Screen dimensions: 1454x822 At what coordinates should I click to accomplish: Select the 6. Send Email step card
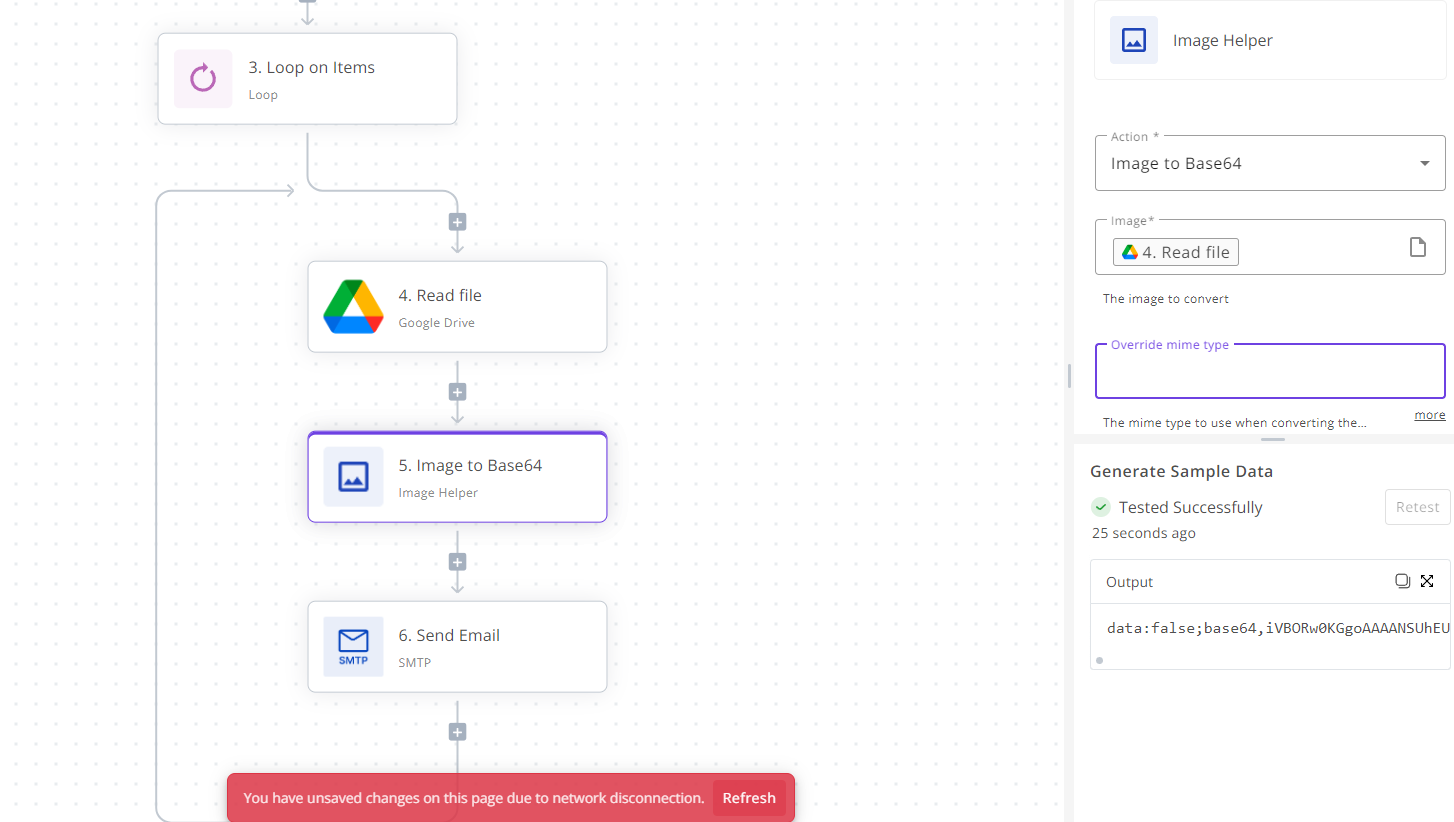[x=457, y=647]
